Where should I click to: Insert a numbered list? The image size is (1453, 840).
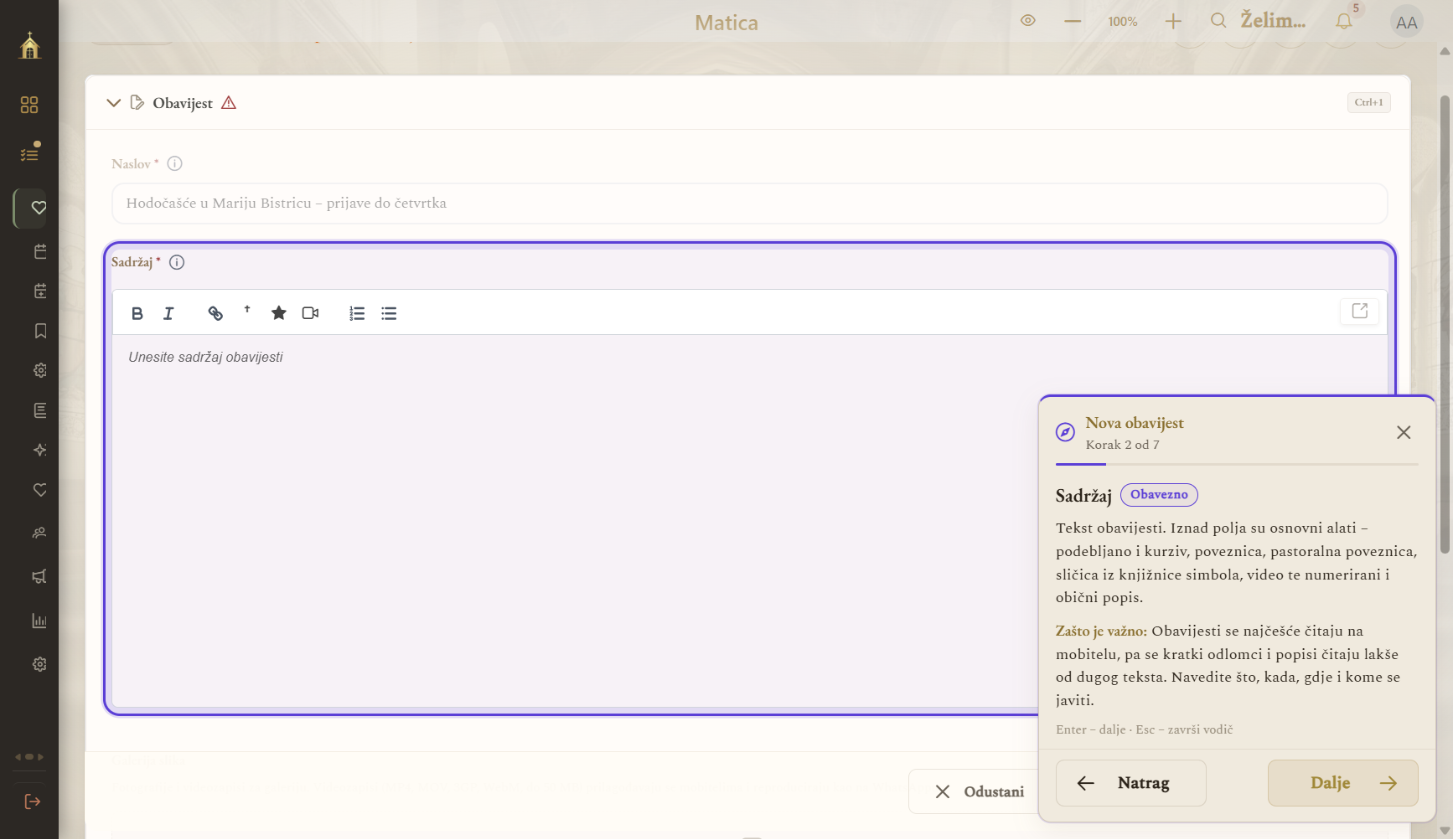[357, 313]
